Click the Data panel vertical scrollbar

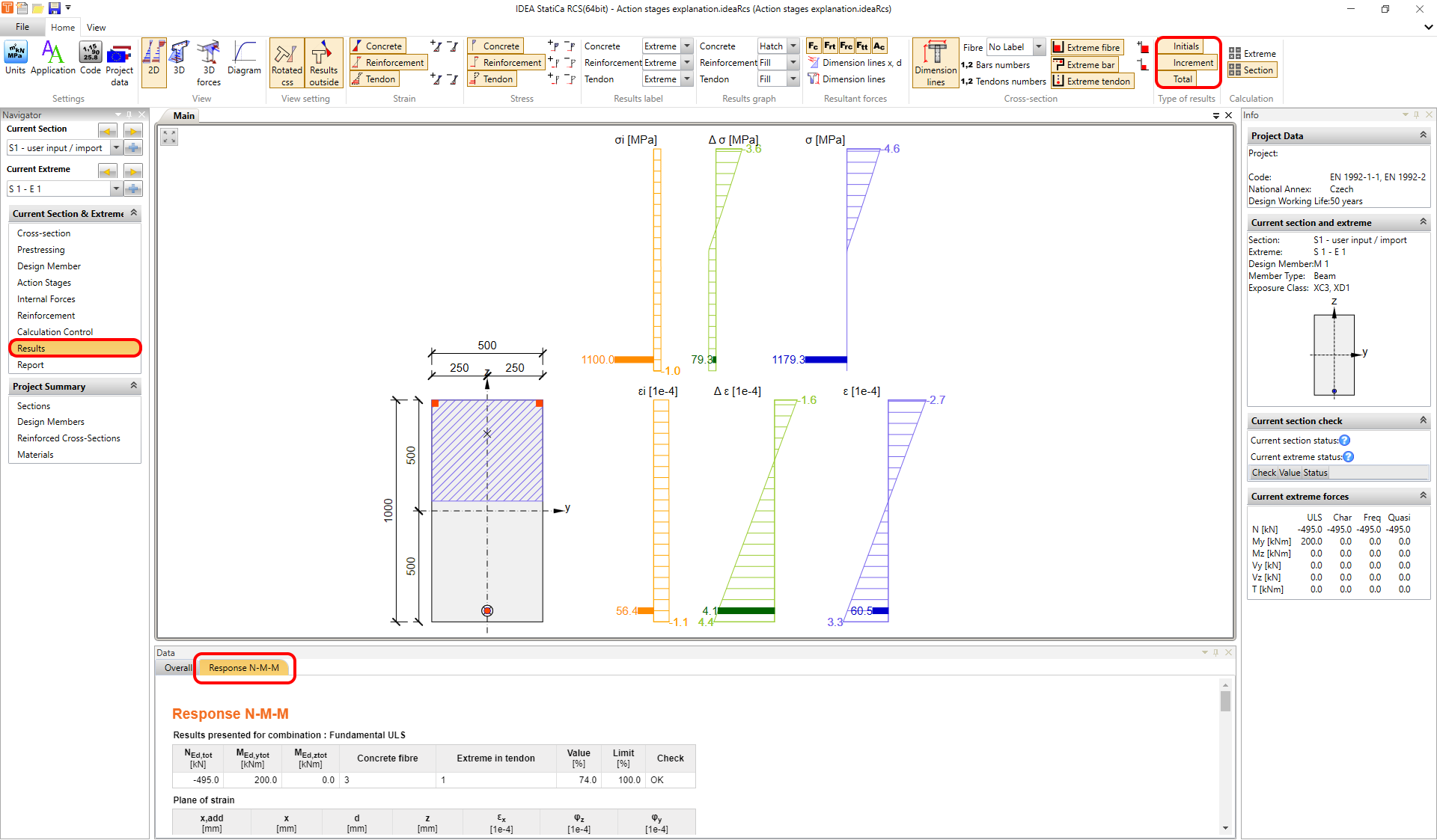coord(1225,701)
